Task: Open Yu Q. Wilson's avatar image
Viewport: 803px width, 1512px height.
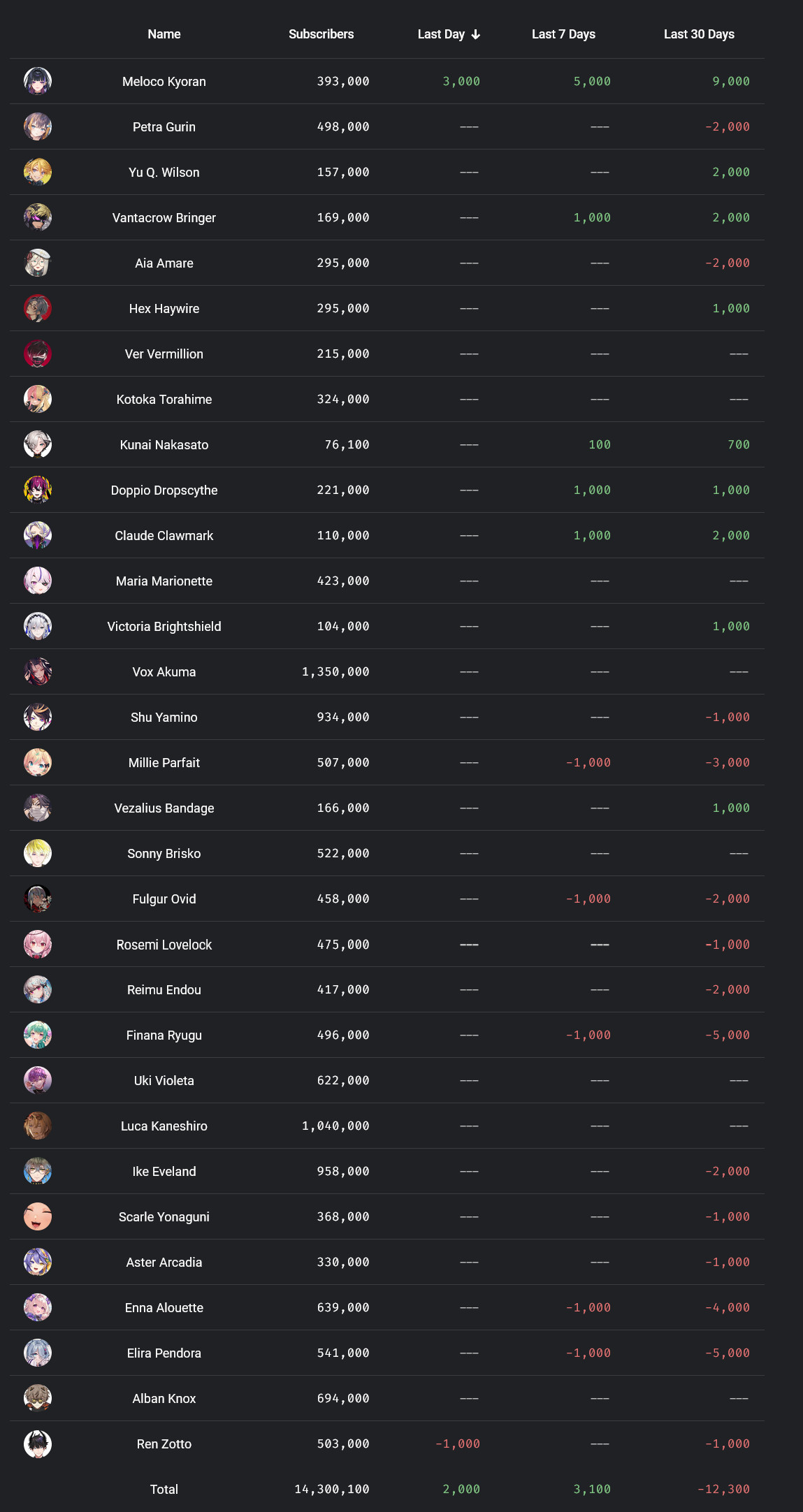Action: point(38,172)
